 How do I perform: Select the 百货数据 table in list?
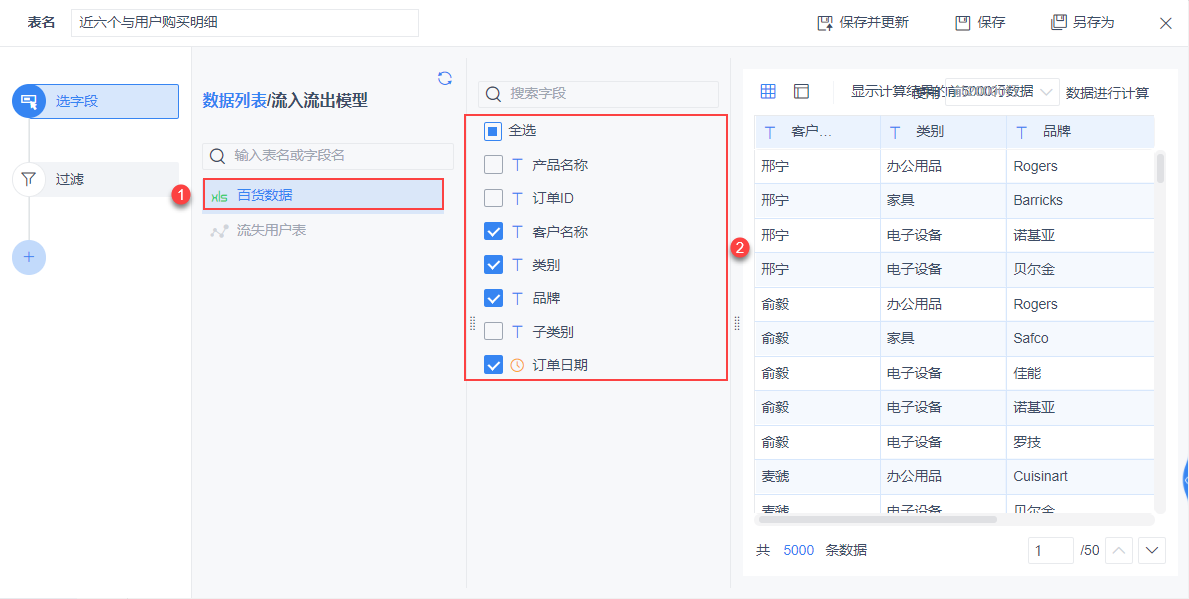coord(323,195)
